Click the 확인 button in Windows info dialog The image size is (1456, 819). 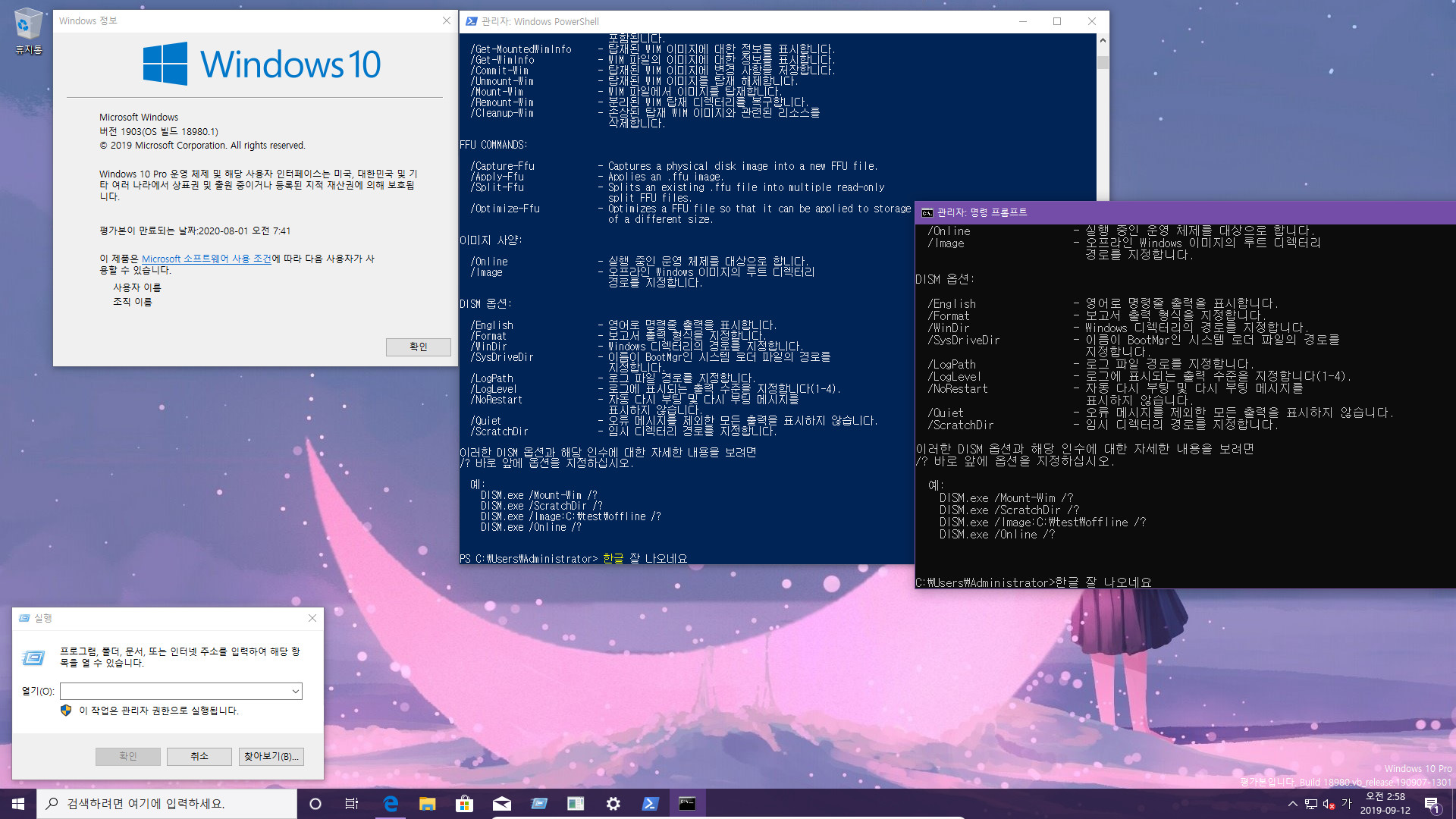pyautogui.click(x=419, y=347)
